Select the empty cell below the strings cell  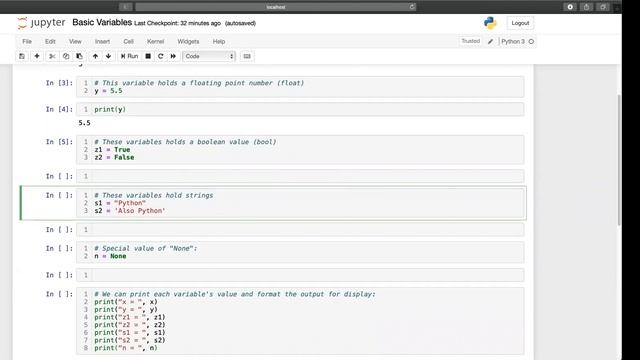[x=300, y=230]
